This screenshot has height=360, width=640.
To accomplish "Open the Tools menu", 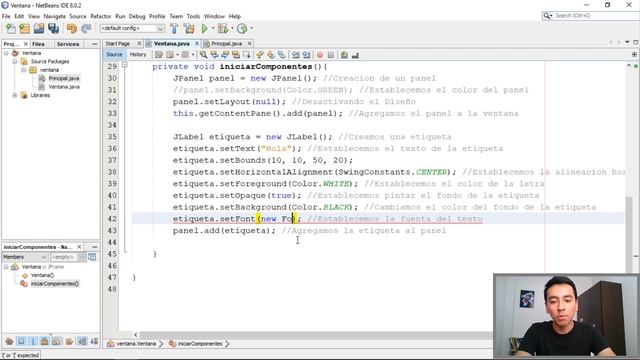I will click(x=193, y=16).
